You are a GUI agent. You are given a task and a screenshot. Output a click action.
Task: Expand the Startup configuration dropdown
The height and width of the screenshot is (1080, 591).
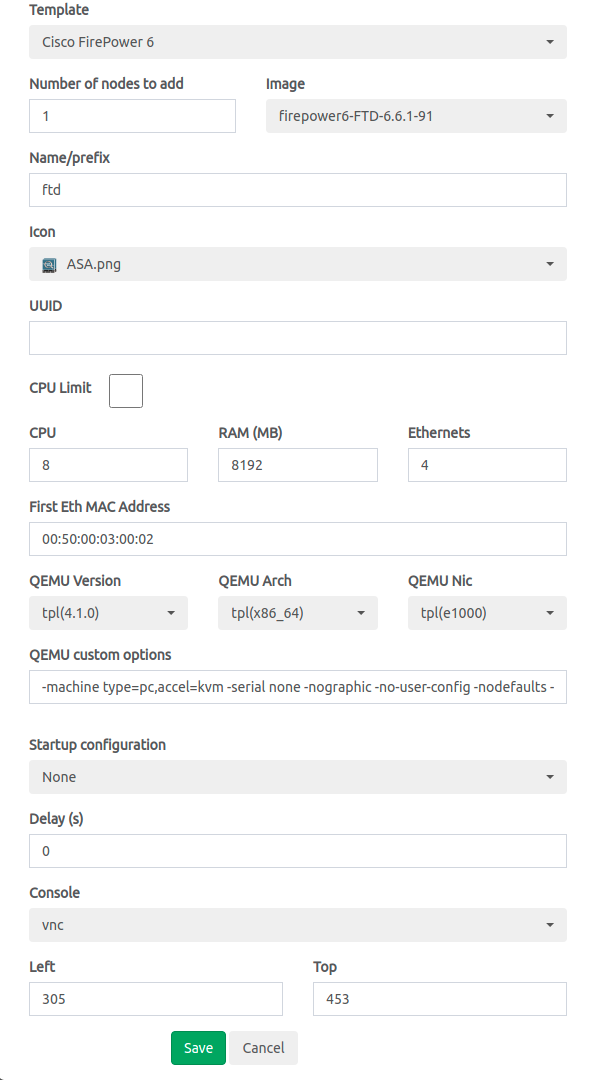298,777
